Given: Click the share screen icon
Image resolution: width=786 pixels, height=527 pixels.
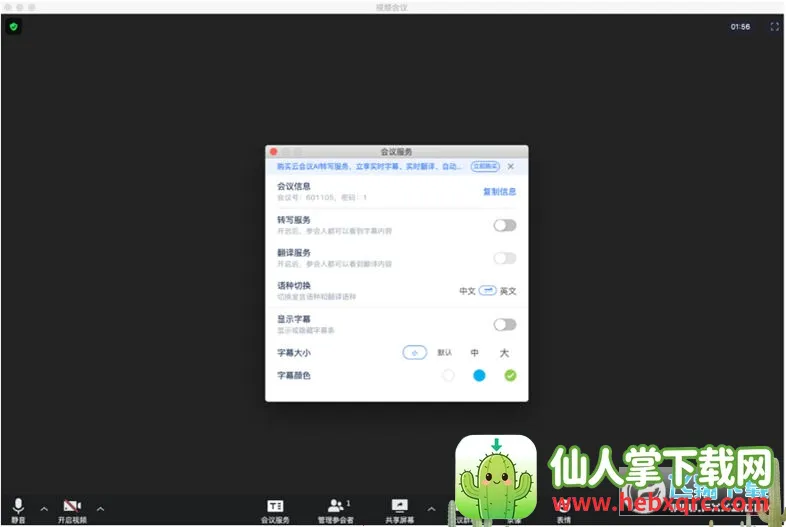Looking at the screenshot, I should coord(400,506).
